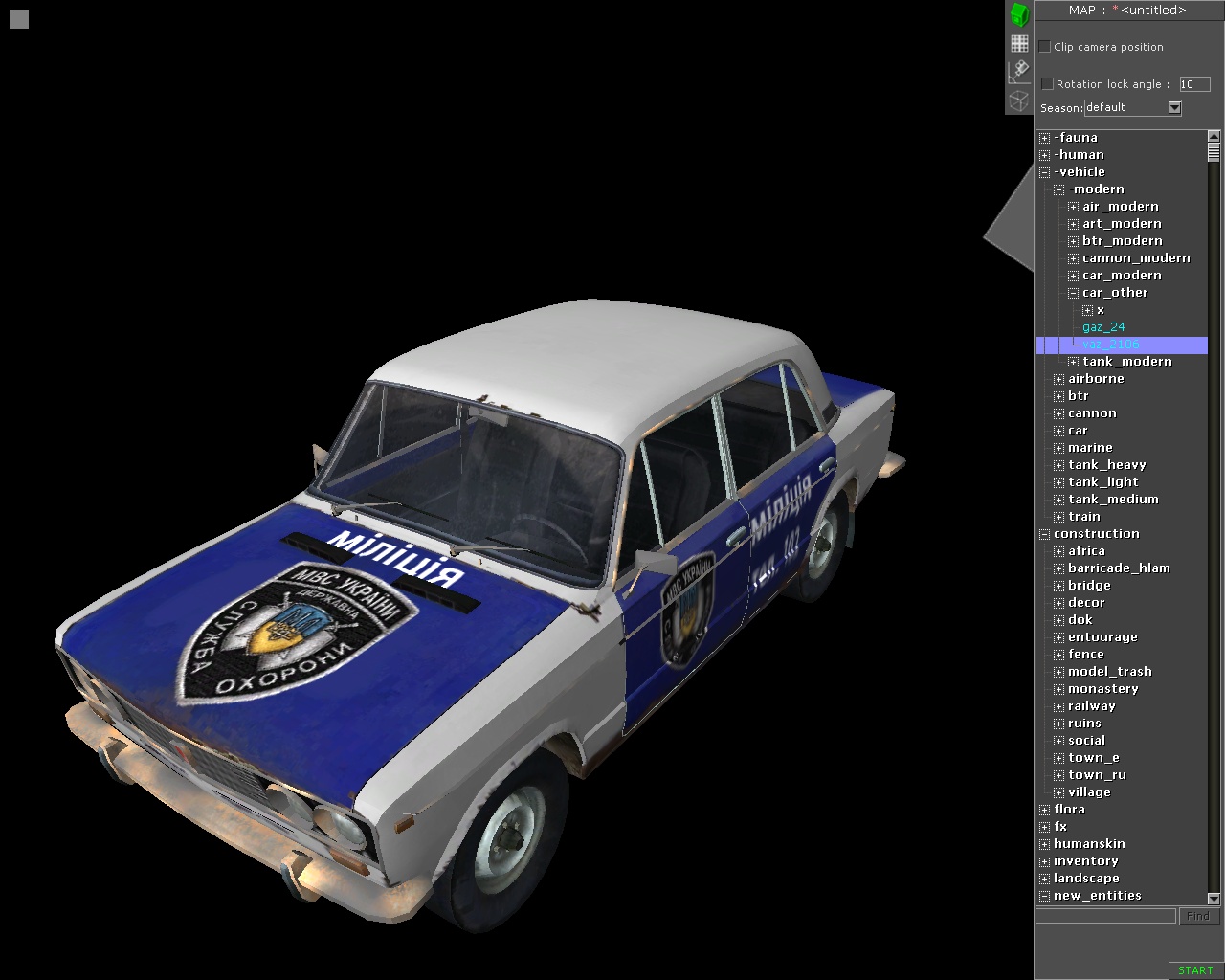Screen dimensions: 1225x980
Task: Select entourage tree label
Action: (1102, 637)
